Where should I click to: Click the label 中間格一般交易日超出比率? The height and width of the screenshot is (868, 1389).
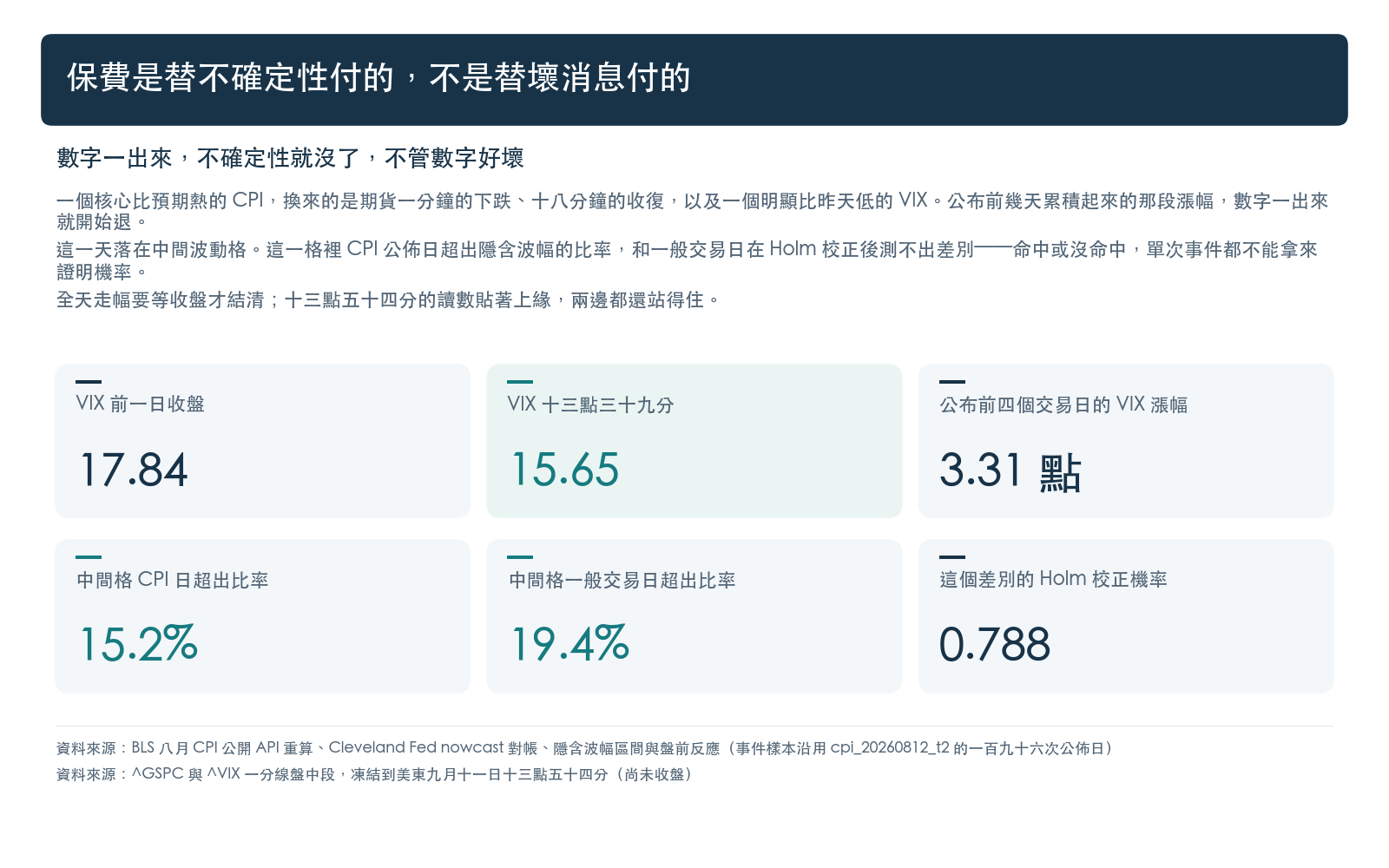[x=622, y=580]
